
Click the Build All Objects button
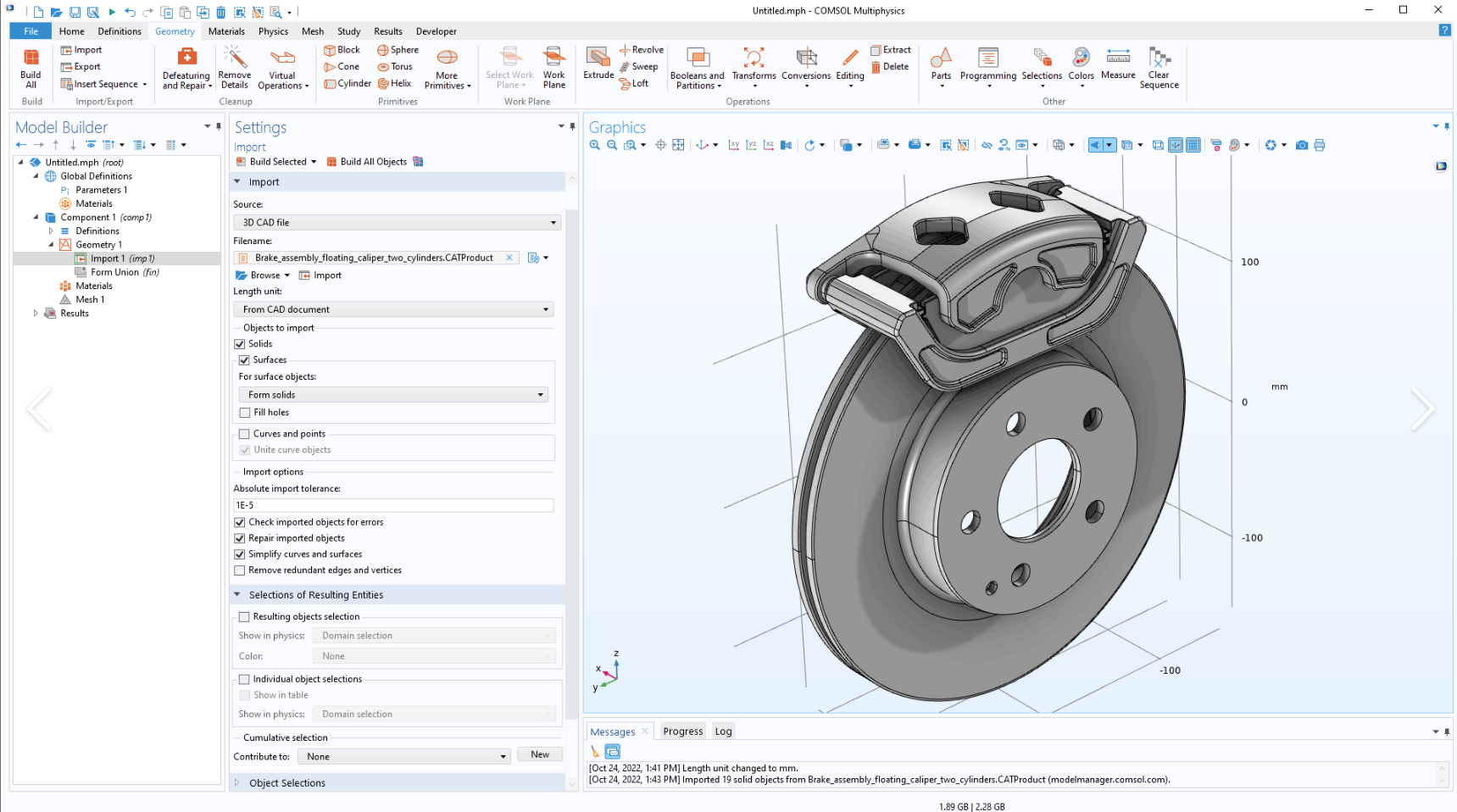(x=367, y=162)
